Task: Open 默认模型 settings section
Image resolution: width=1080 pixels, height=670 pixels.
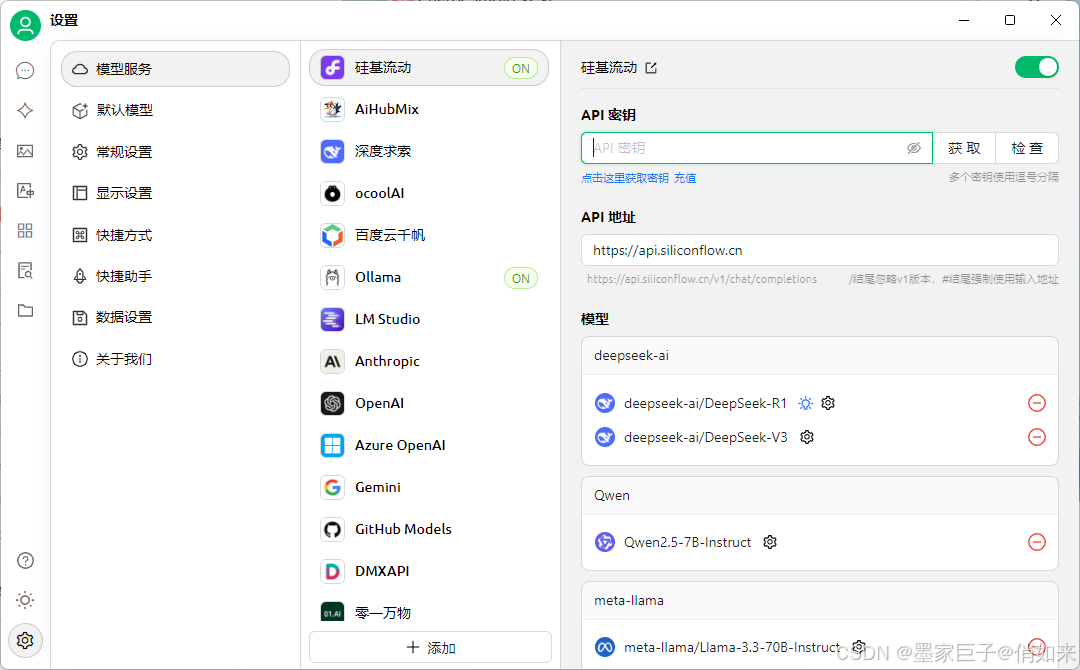Action: point(176,110)
